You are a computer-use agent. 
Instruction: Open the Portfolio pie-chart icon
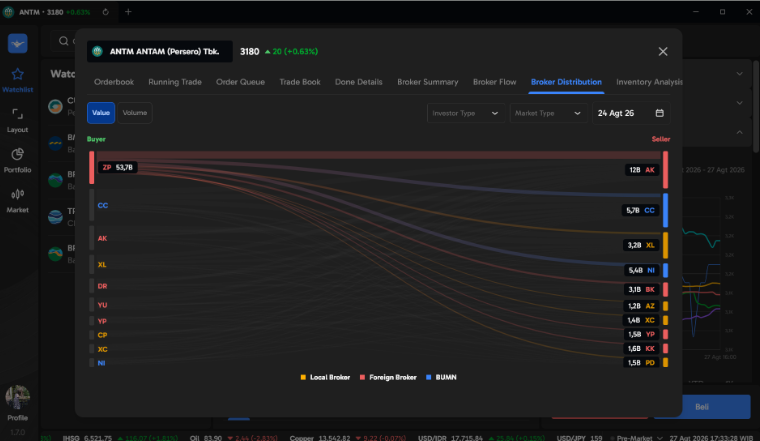17,154
